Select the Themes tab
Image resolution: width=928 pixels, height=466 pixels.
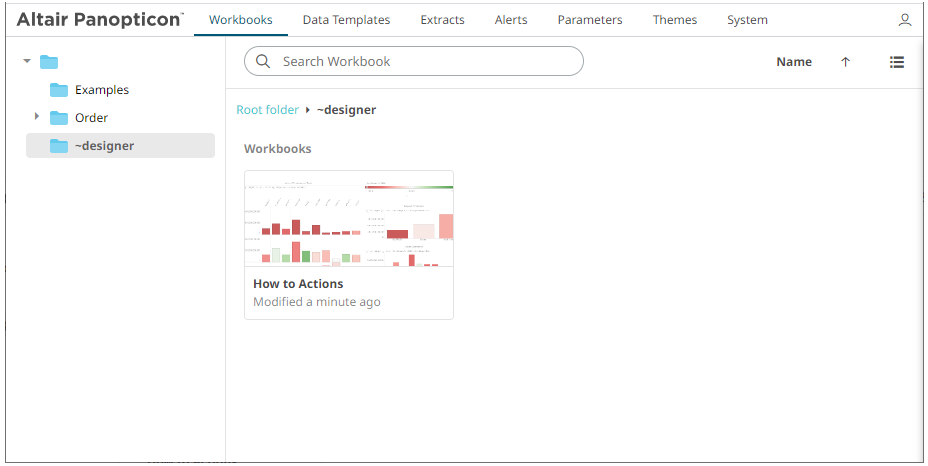(x=675, y=20)
